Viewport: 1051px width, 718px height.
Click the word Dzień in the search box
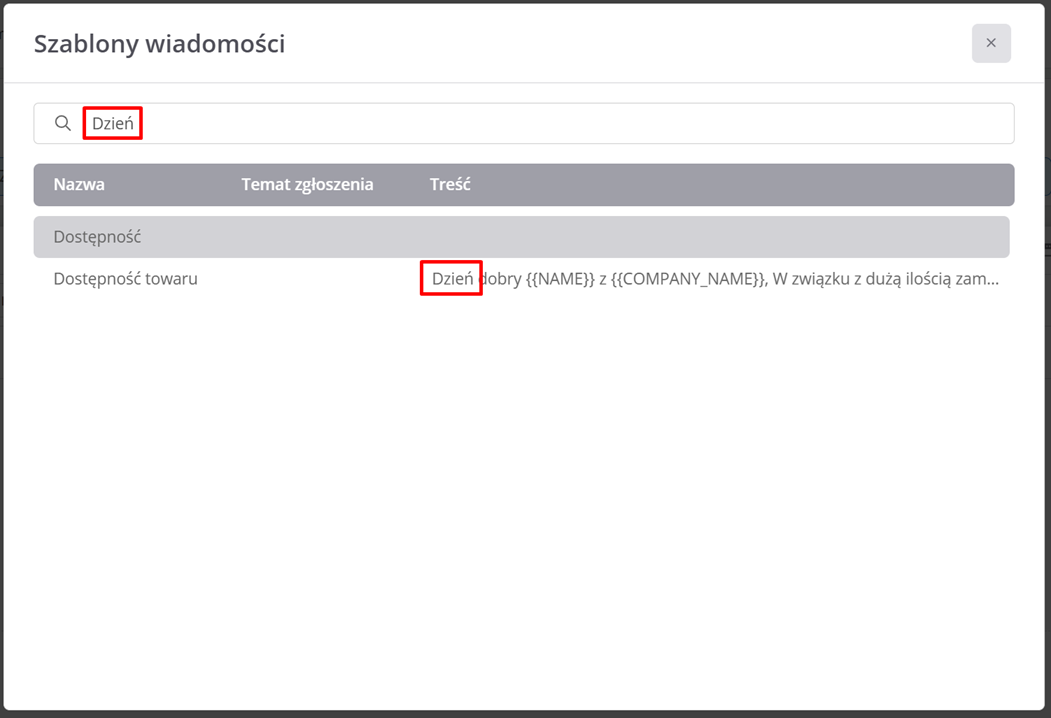click(x=113, y=123)
